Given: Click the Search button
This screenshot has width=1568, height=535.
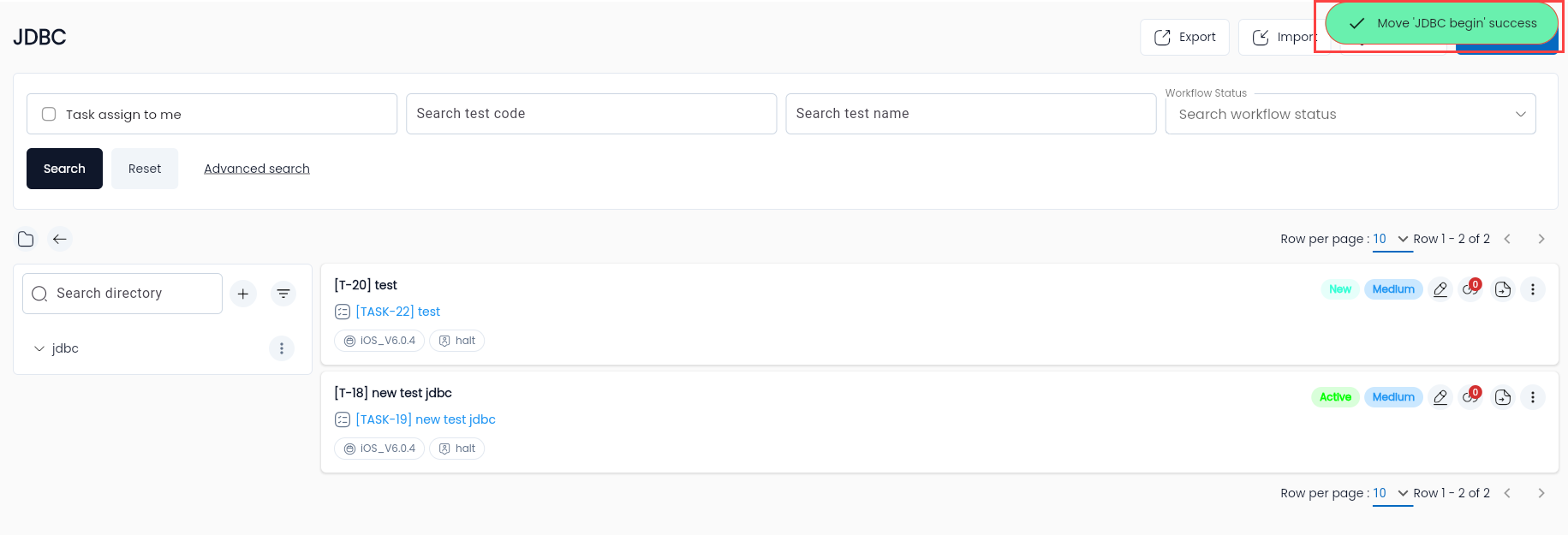Looking at the screenshot, I should click(64, 169).
